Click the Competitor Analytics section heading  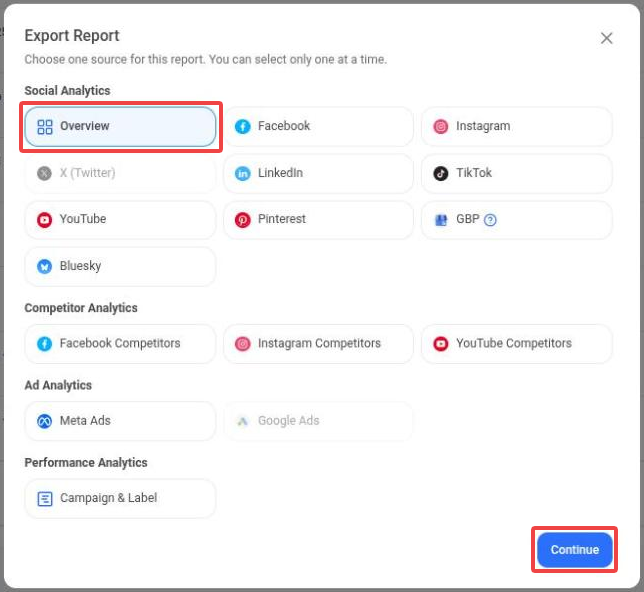[81, 308]
